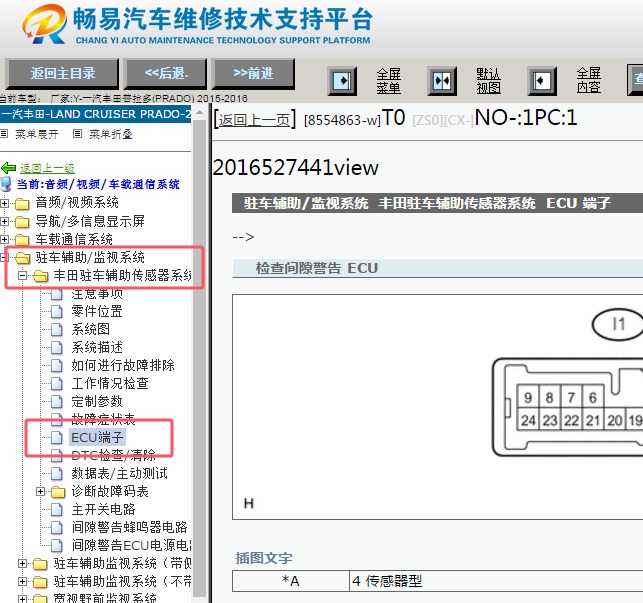Click the folder icon of 导航/多信息显示屏
This screenshot has width=643, height=603.
pos(22,222)
